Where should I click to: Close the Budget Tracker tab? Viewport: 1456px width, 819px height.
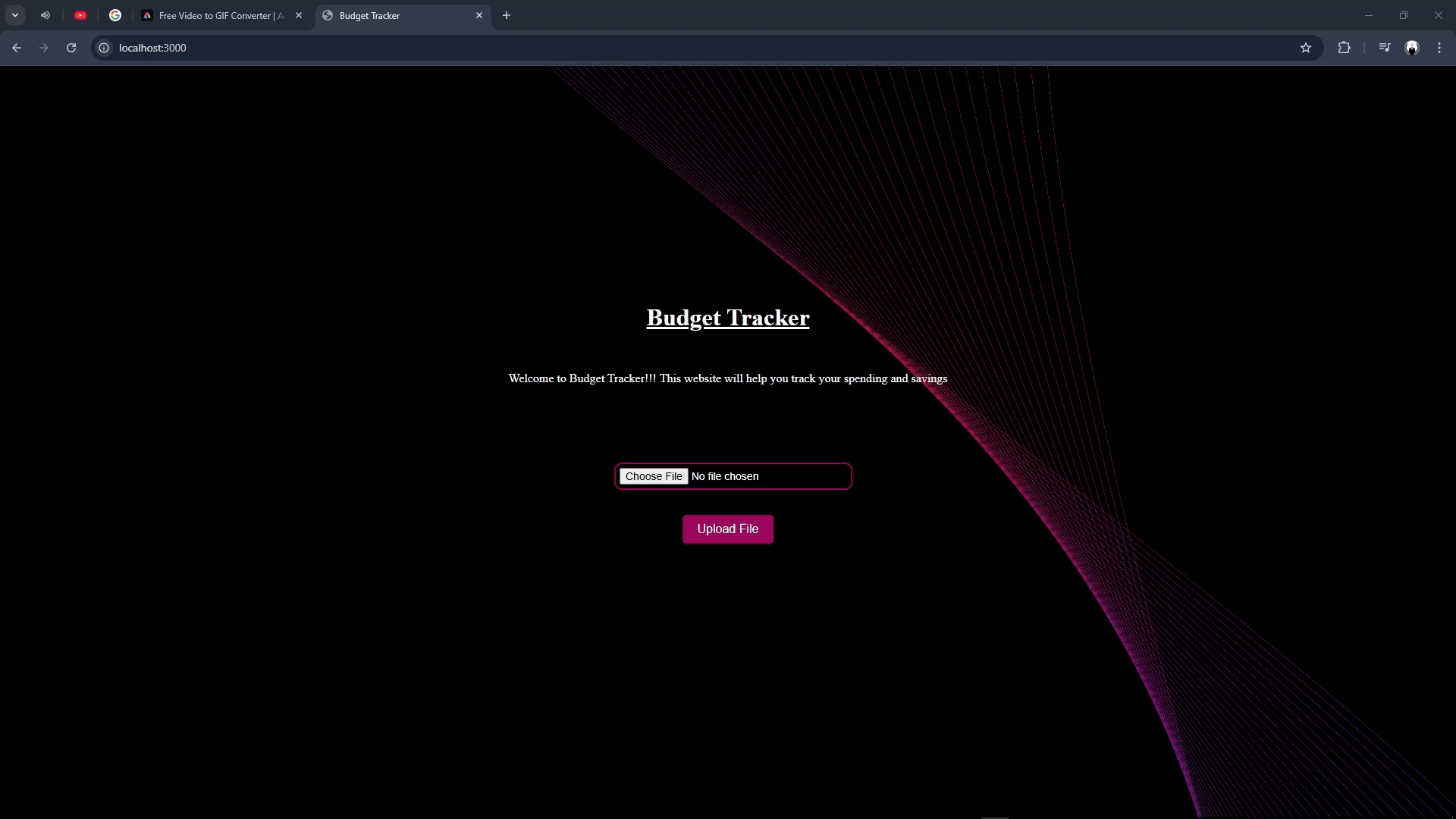pyautogui.click(x=479, y=15)
